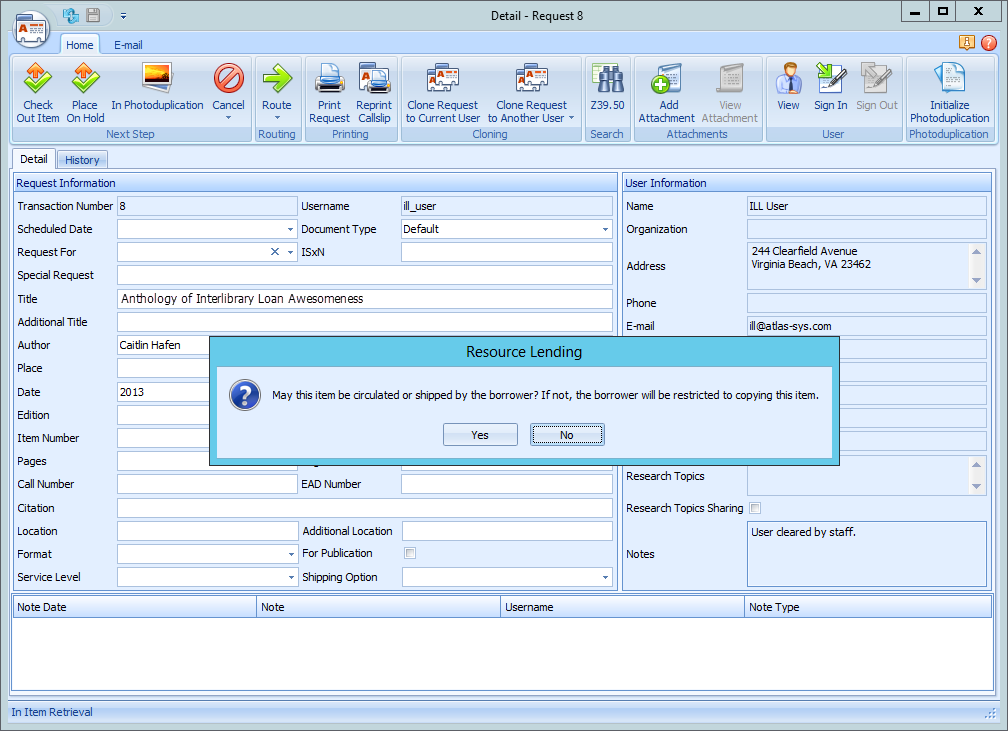Open the Document Type dropdown
The height and width of the screenshot is (731, 1008).
pos(604,229)
